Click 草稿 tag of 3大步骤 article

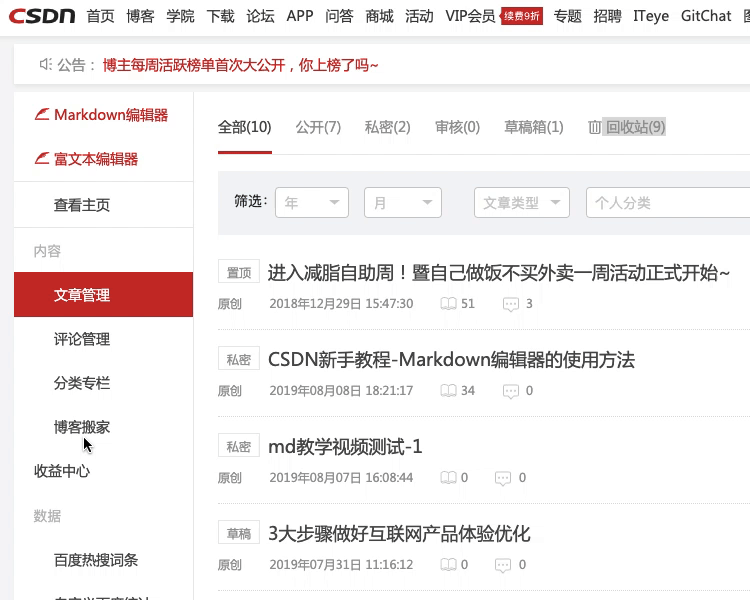point(239,533)
